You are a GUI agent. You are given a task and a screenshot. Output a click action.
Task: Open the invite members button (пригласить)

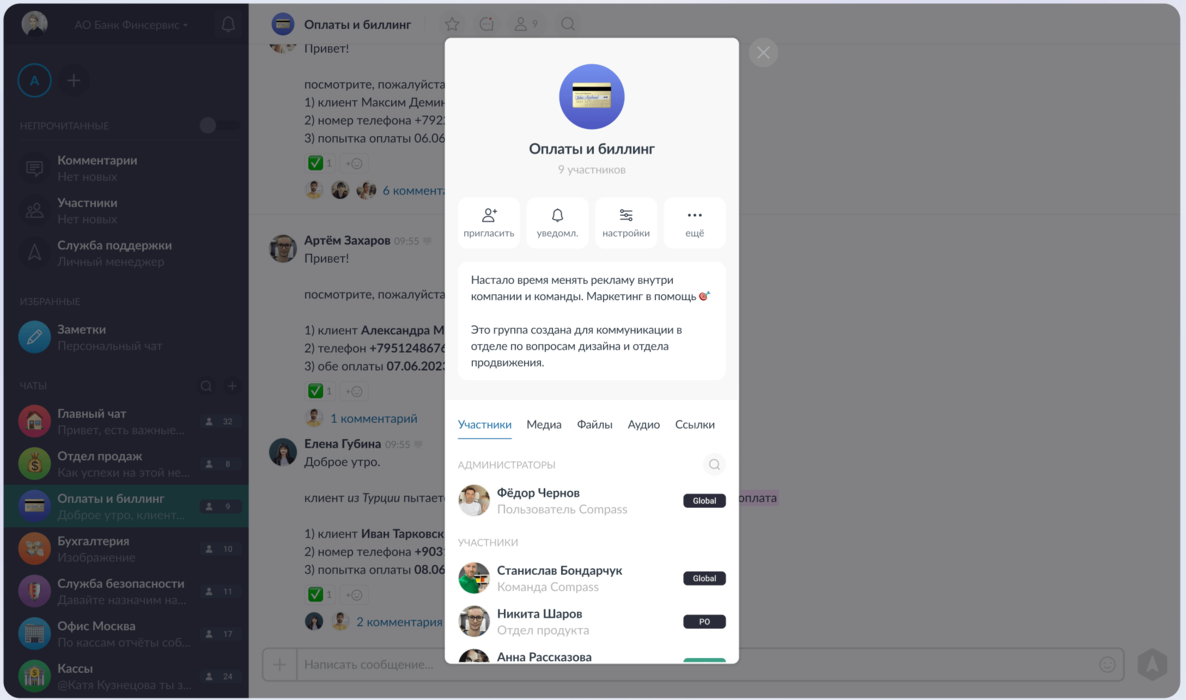(x=489, y=222)
